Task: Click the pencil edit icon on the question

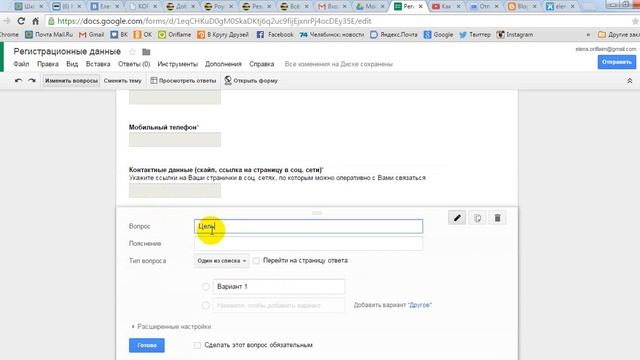Action: [x=457, y=218]
